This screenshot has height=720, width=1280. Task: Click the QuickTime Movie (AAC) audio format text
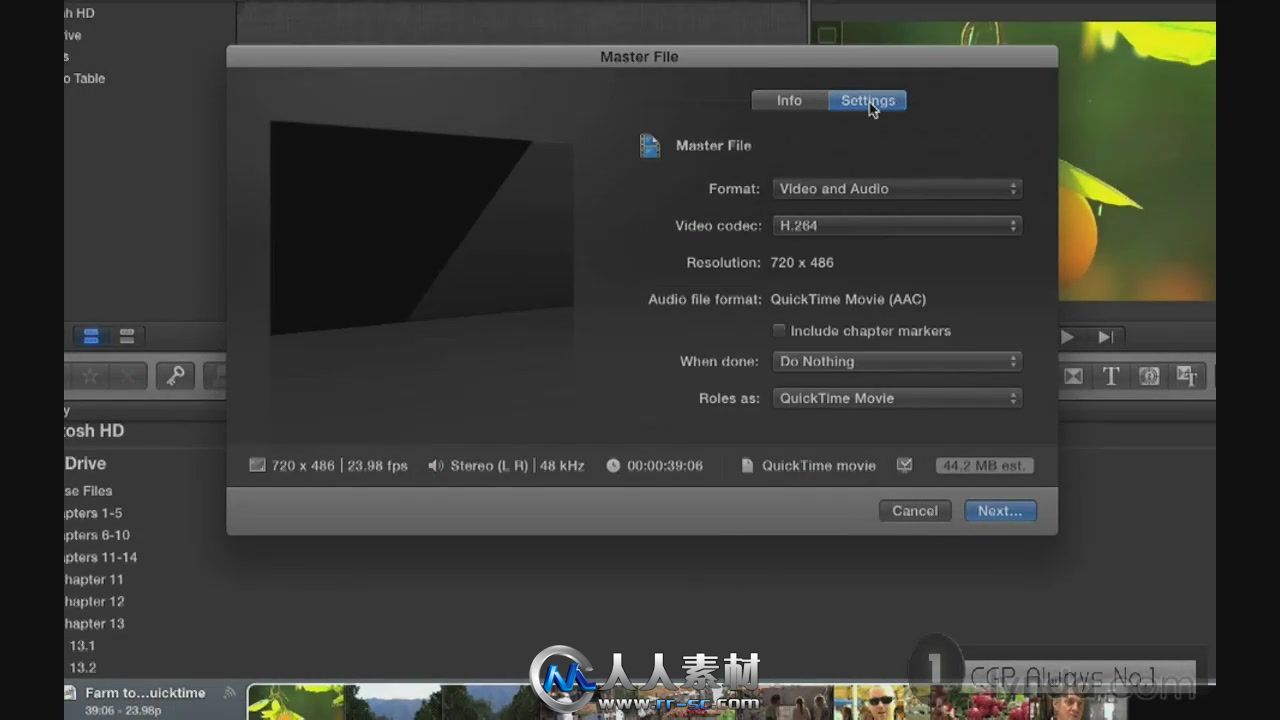click(848, 299)
